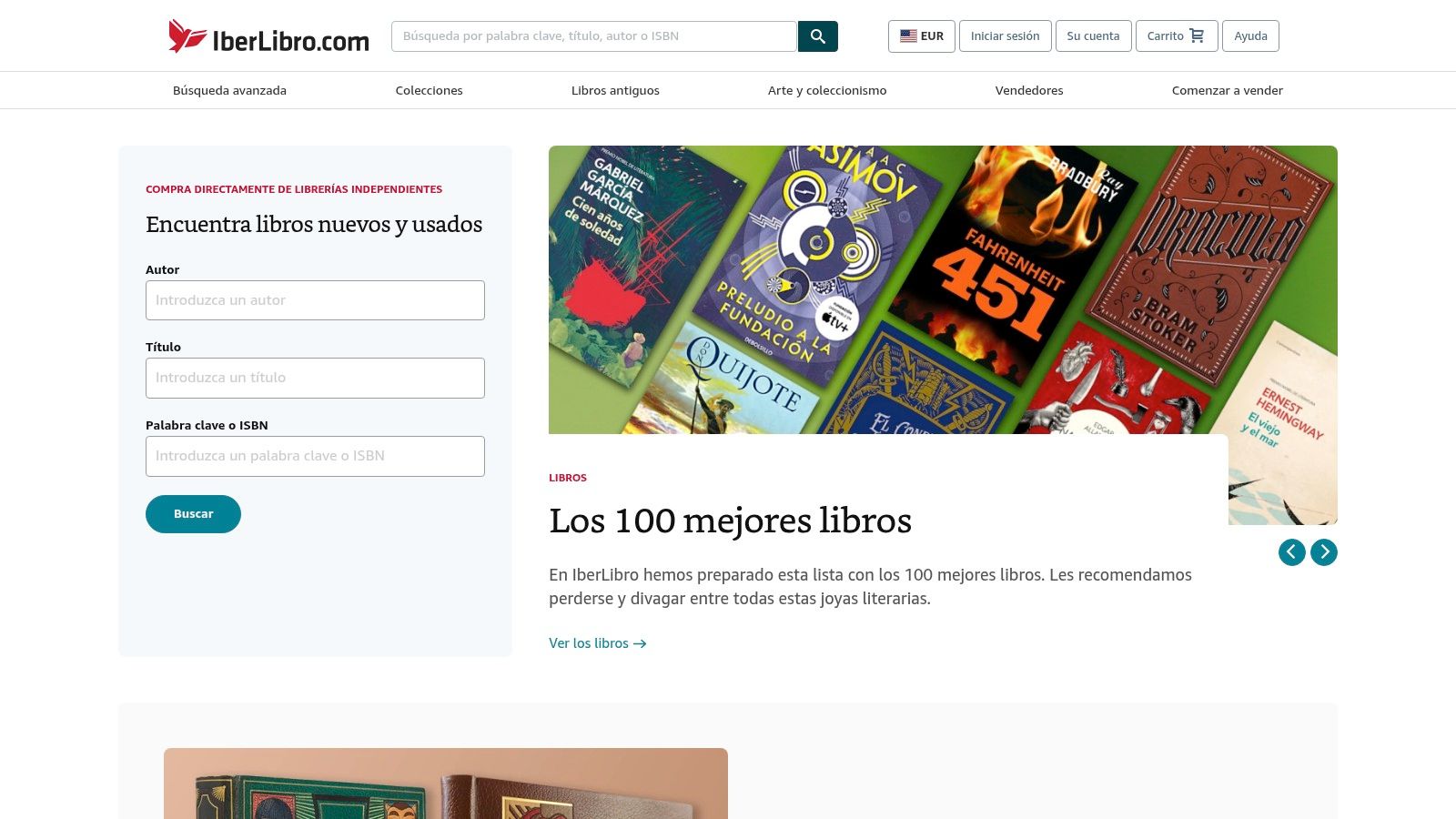Advance to the next carousel slide

[1324, 551]
